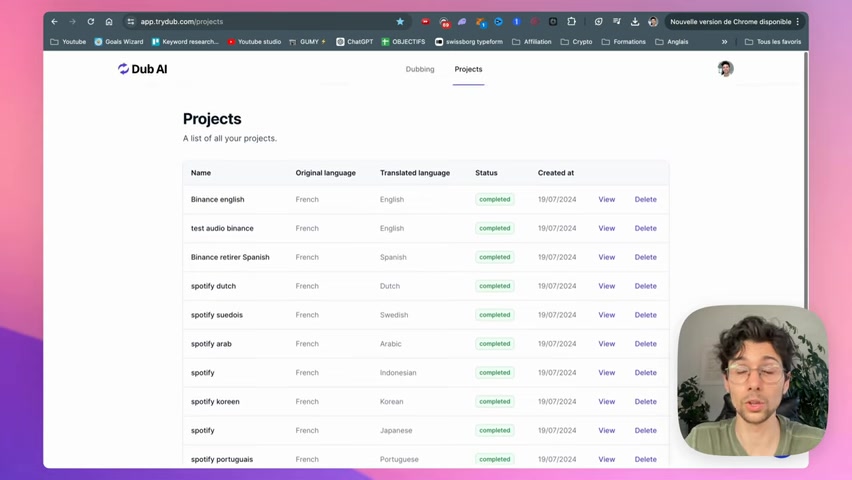Delete the spotify koreen project
This screenshot has height=480, width=852.
(646, 402)
